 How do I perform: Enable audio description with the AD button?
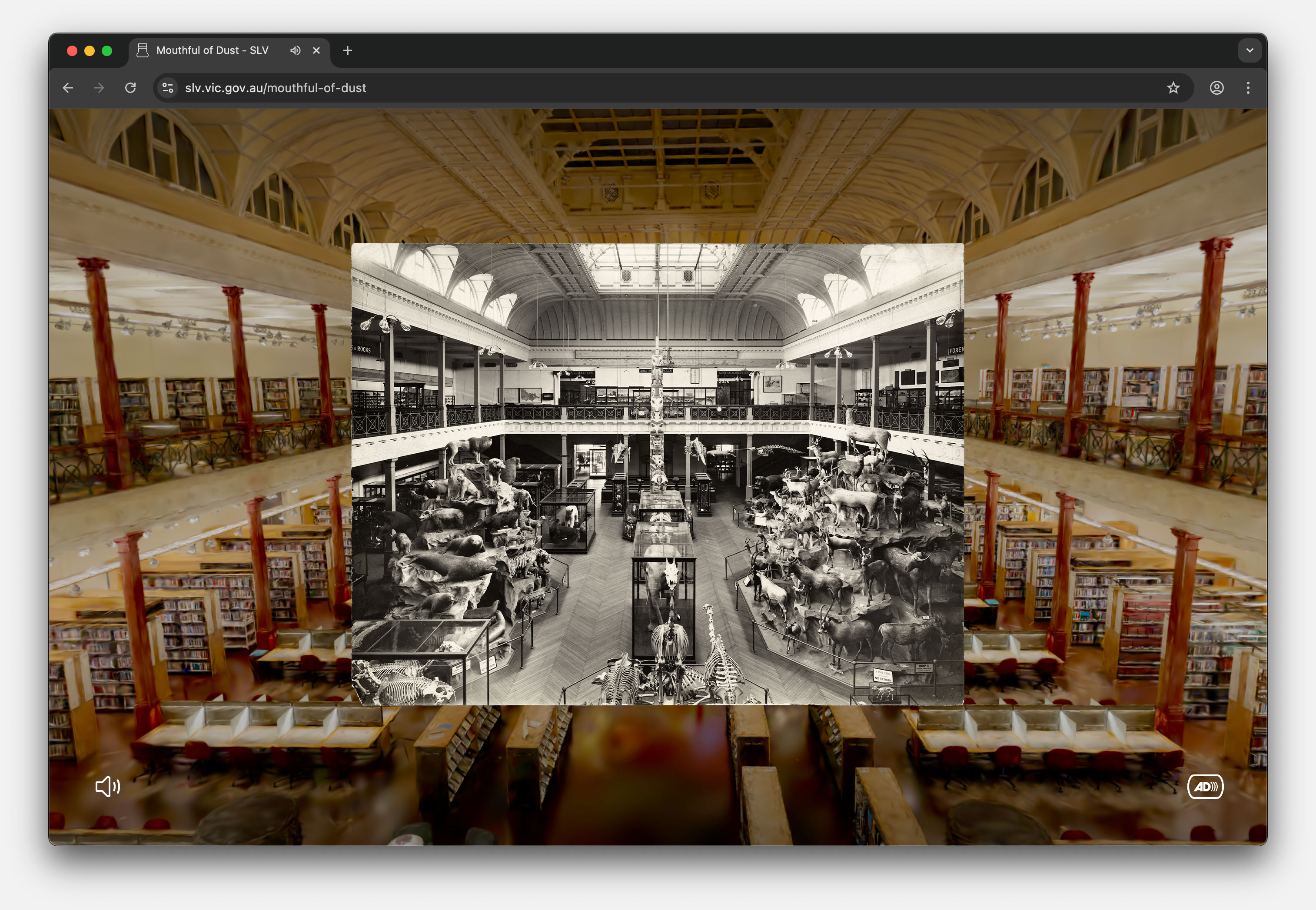pyautogui.click(x=1205, y=787)
